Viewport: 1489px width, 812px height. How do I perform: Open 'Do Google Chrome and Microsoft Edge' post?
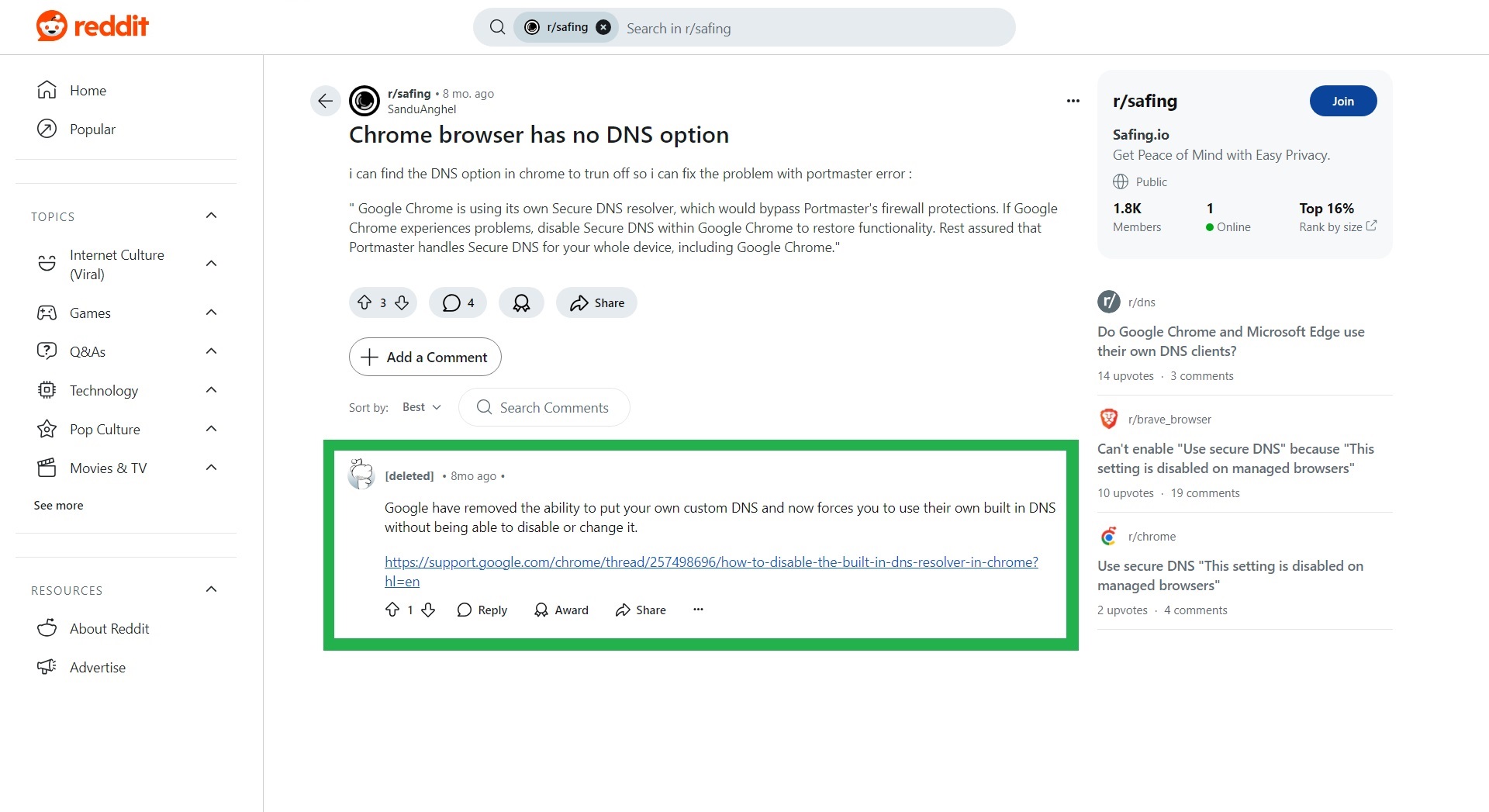[x=1231, y=341]
